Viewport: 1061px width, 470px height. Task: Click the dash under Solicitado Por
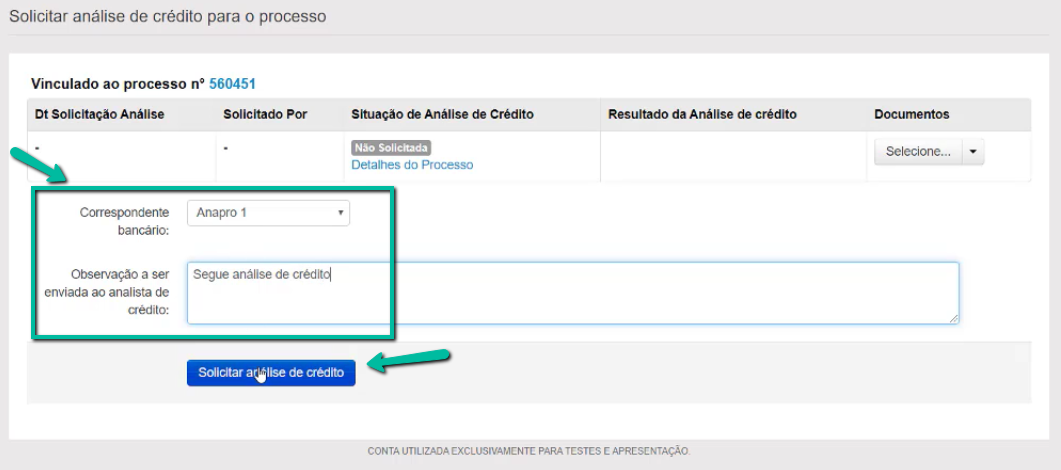click(226, 148)
